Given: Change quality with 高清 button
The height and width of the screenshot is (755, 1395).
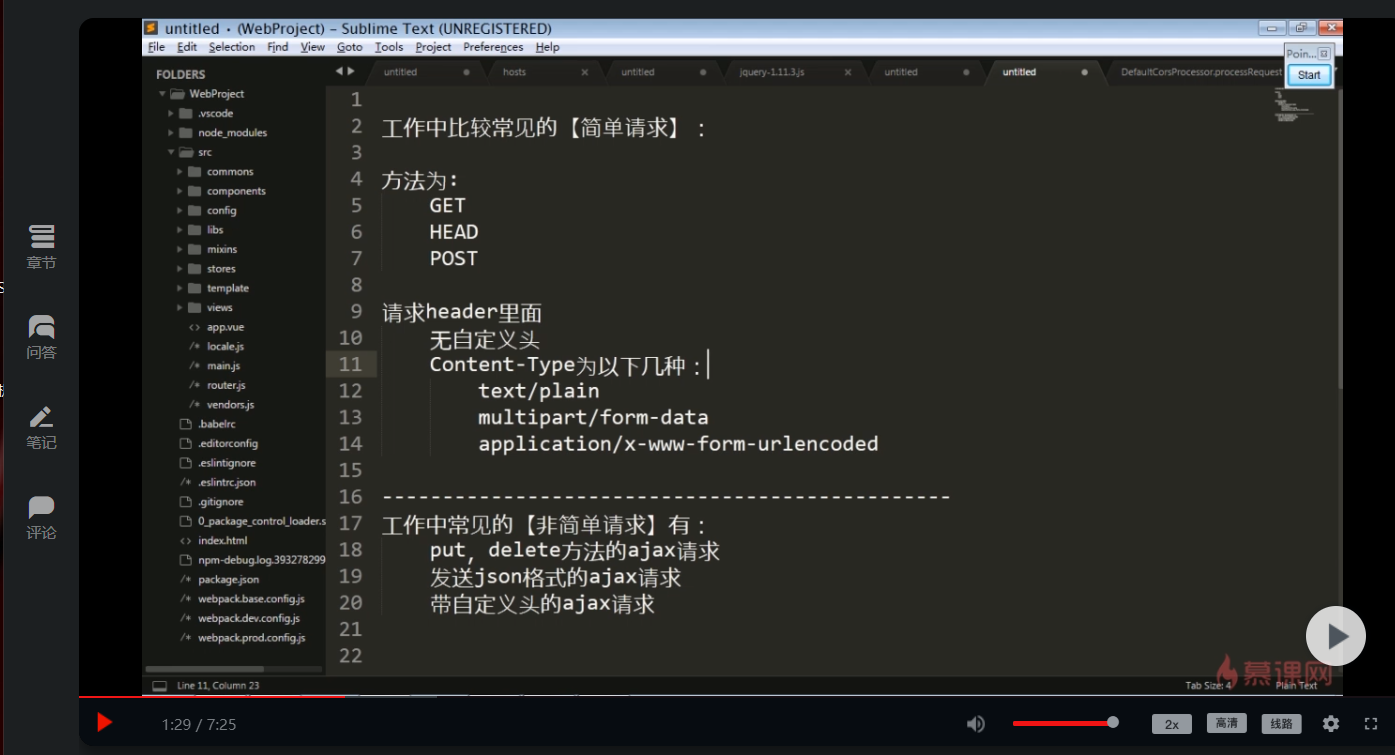Looking at the screenshot, I should tap(1227, 723).
